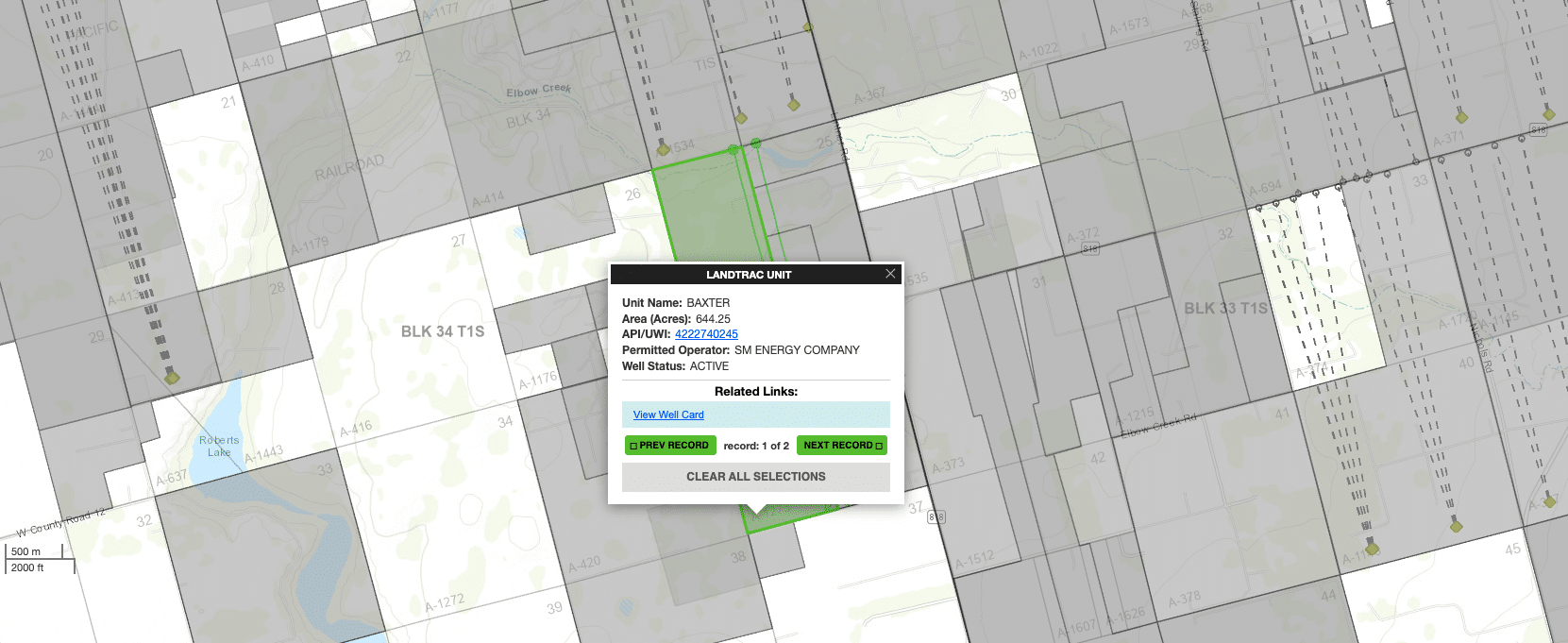Click the well marker left of A-367
Image resolution: width=1568 pixels, height=643 pixels.
793,103
